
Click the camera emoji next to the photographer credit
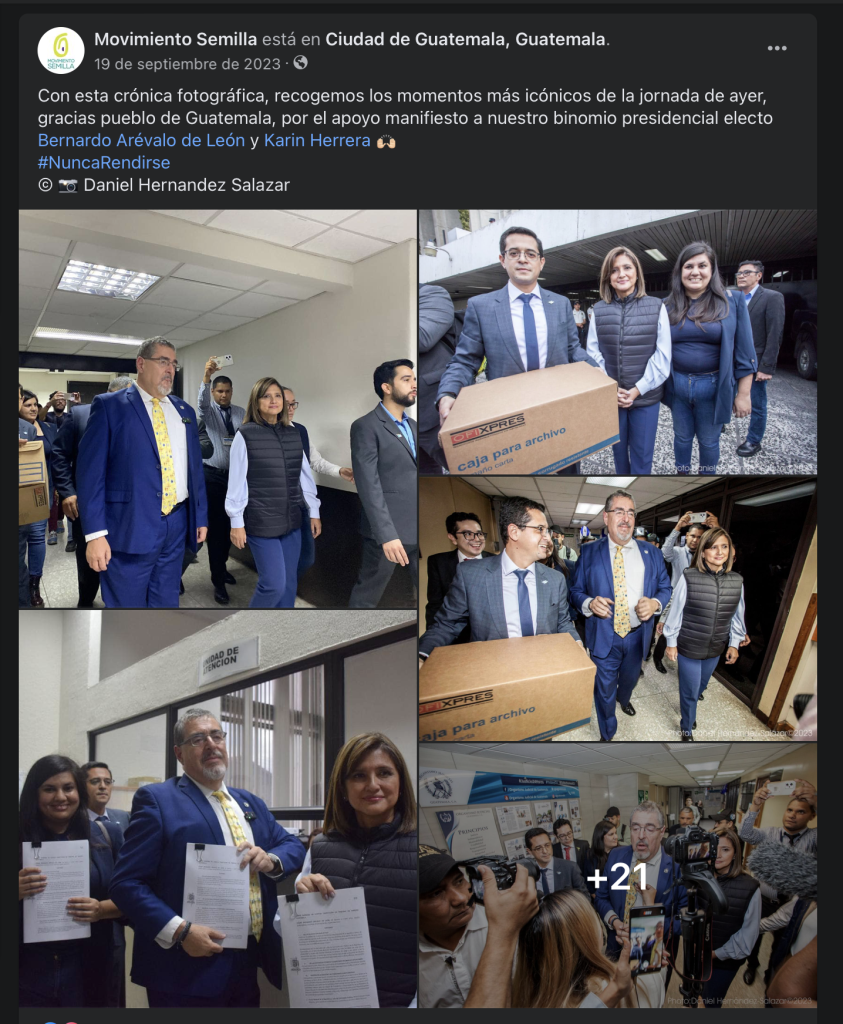pos(68,185)
